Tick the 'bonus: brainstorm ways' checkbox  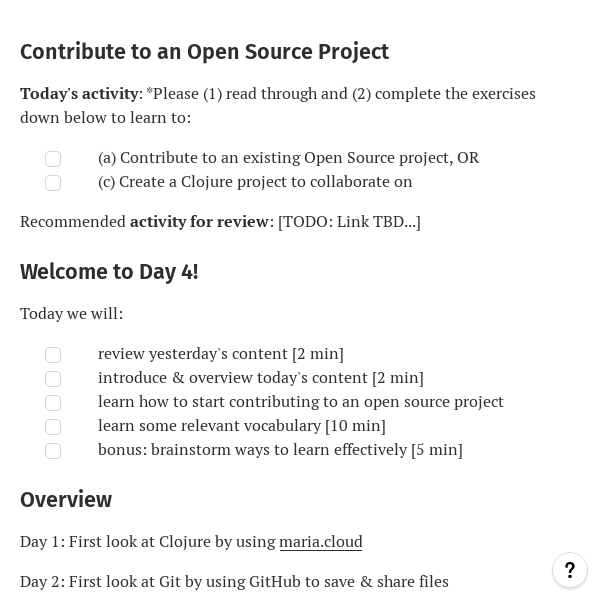(53, 451)
